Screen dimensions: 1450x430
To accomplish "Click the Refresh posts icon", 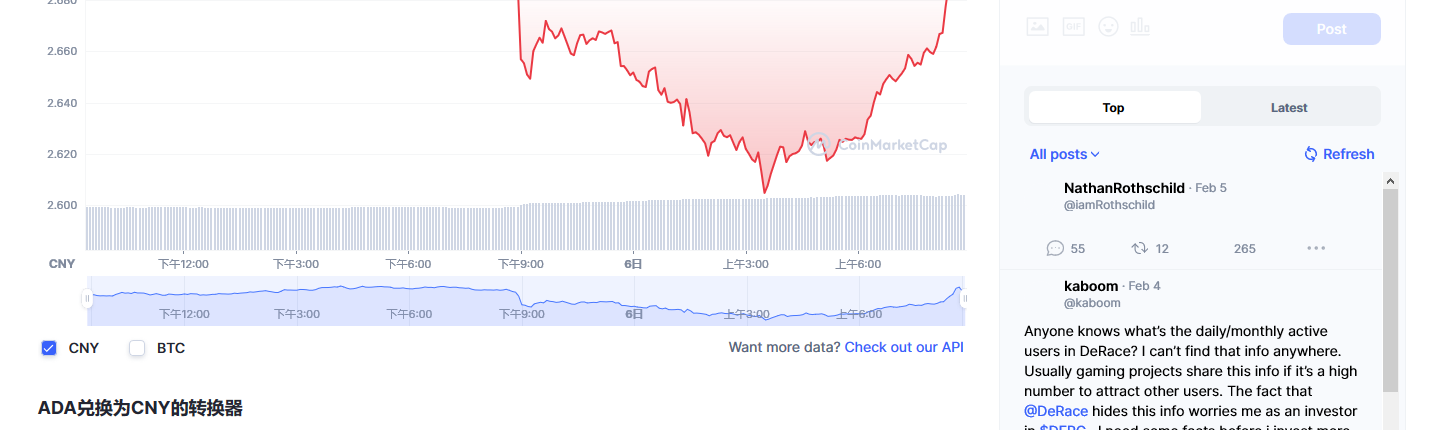I will (x=1311, y=154).
